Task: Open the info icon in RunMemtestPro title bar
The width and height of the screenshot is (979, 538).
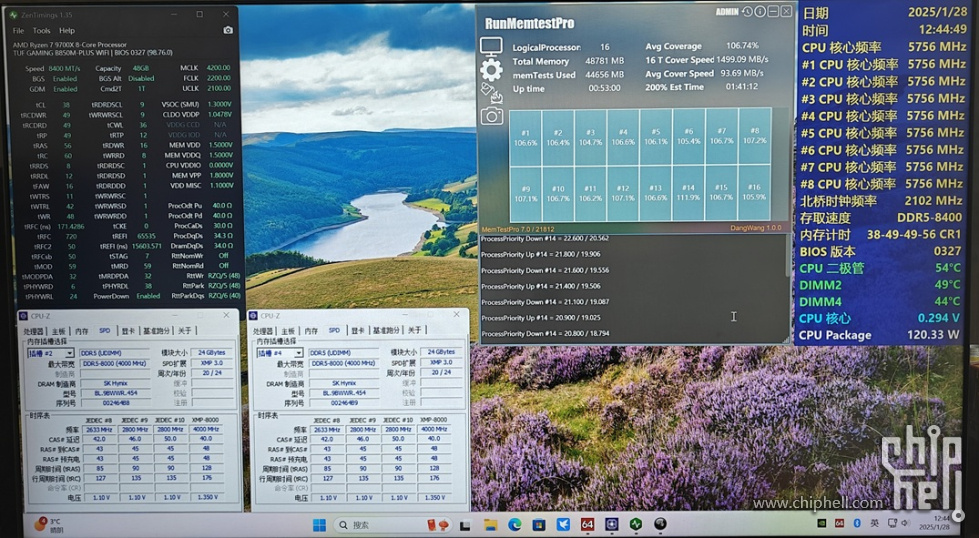Action: 760,11
